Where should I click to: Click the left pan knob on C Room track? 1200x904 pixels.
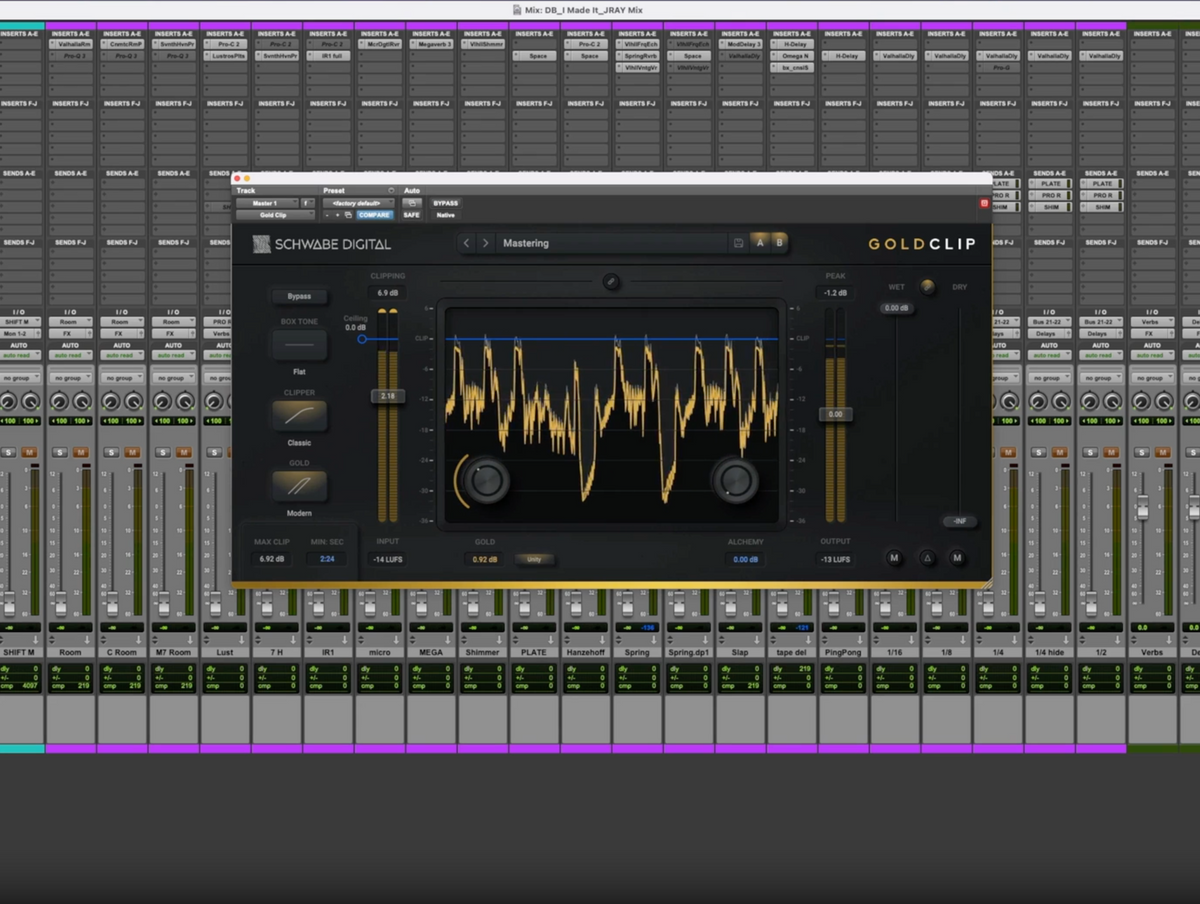tap(111, 402)
